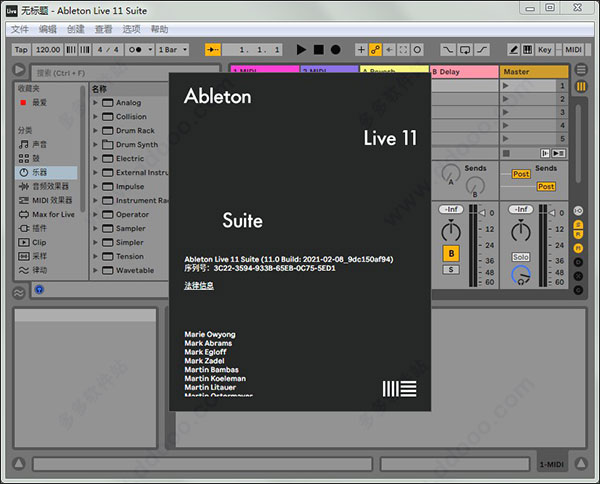Adjust the blue Preview/Cue volume knob
This screenshot has height=484, width=600.
pyautogui.click(x=521, y=275)
